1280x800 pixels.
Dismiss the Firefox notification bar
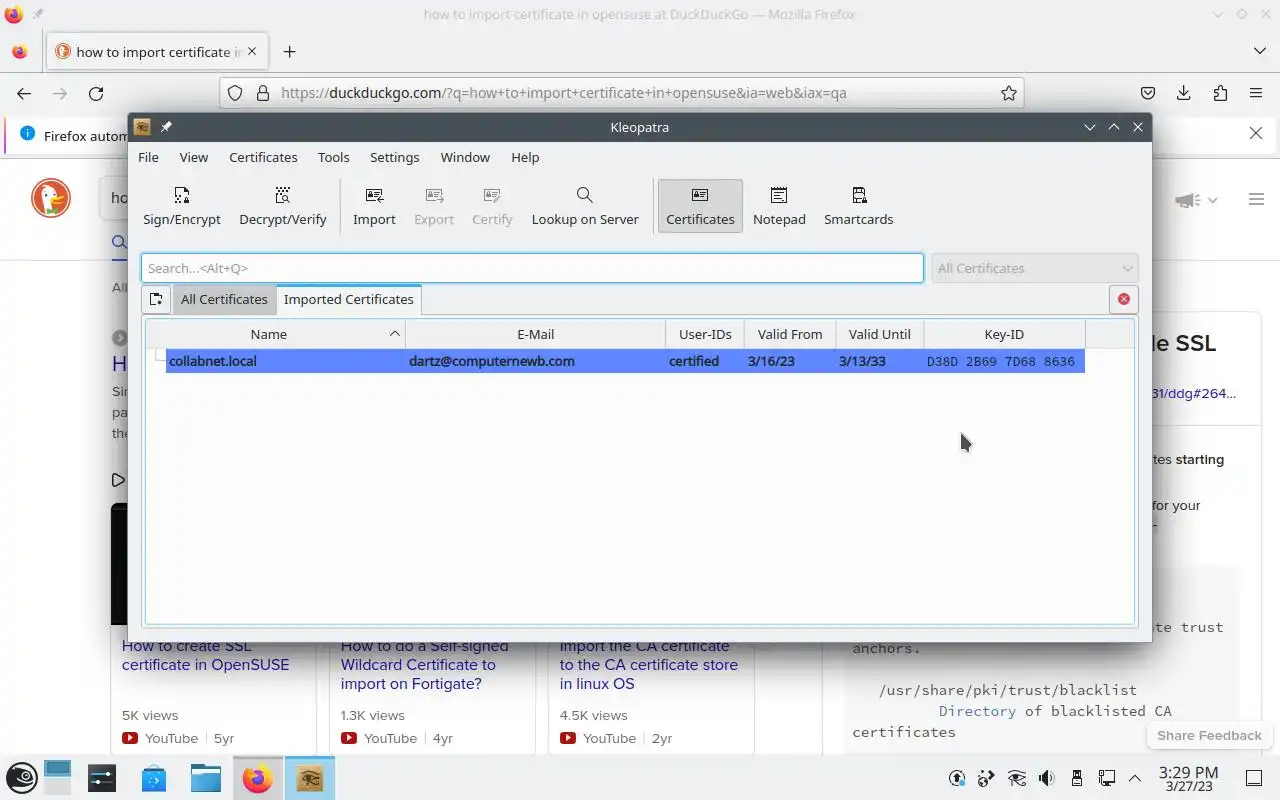[1256, 133]
